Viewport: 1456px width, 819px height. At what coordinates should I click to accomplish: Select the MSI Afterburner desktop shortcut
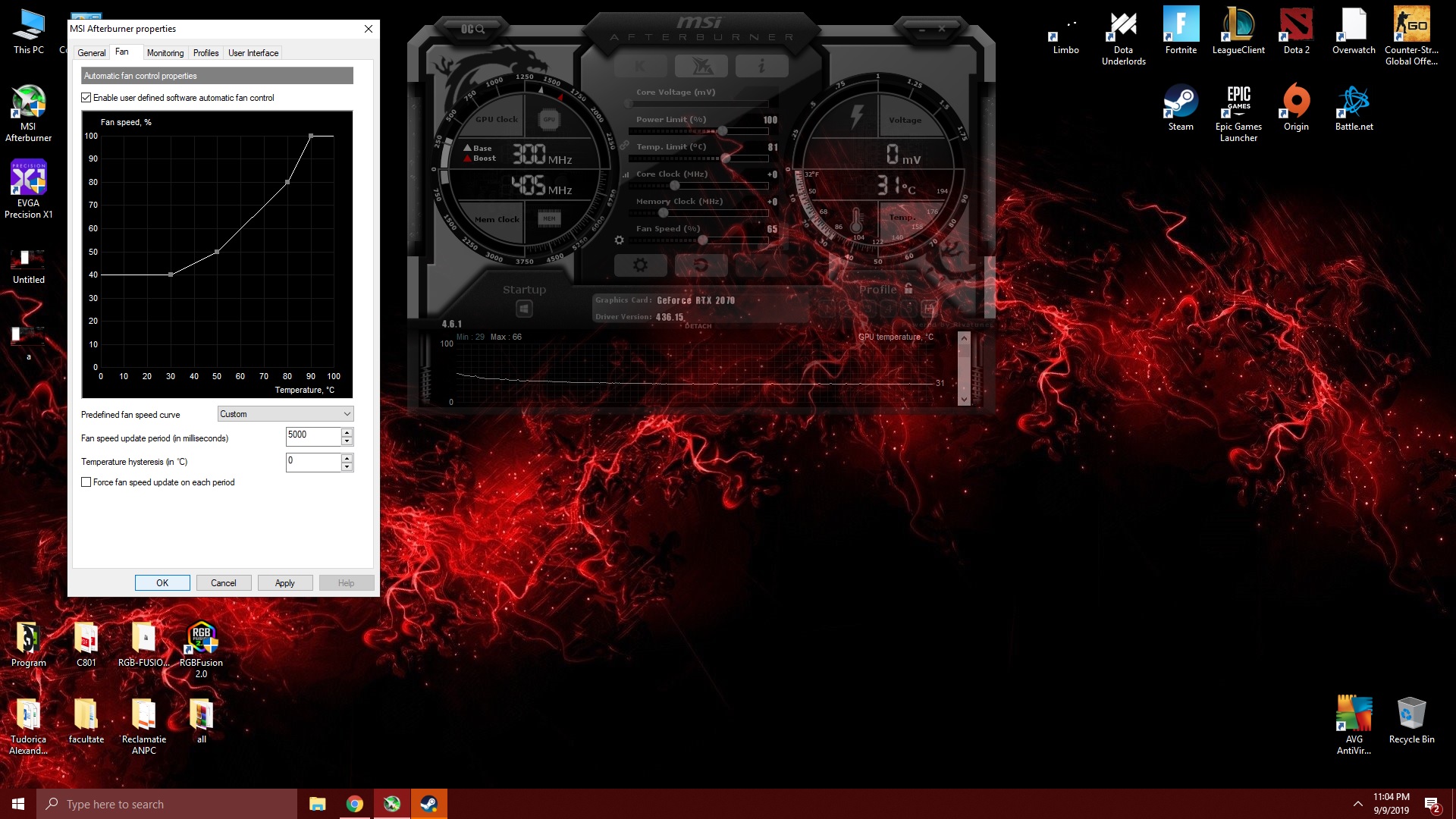[x=29, y=114]
